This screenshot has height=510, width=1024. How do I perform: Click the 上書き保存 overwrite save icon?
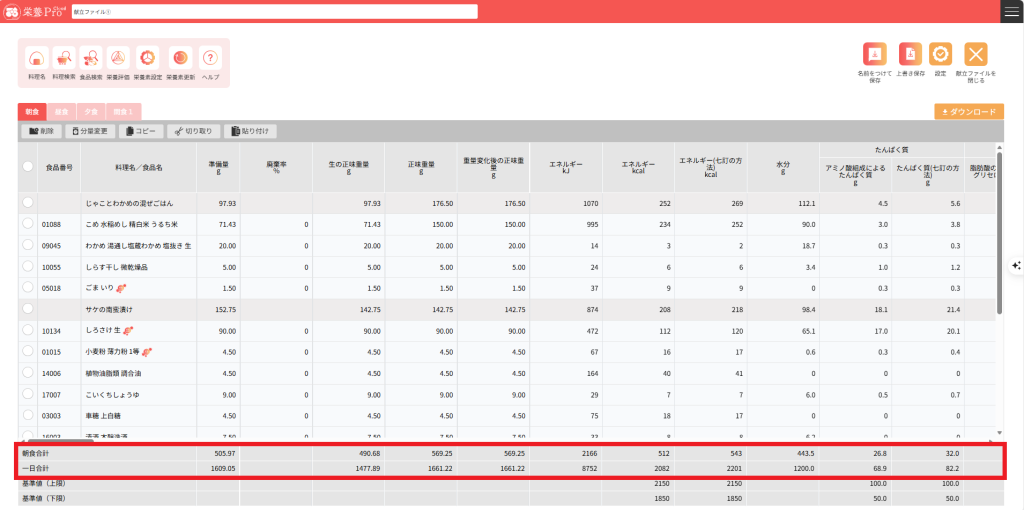908,55
